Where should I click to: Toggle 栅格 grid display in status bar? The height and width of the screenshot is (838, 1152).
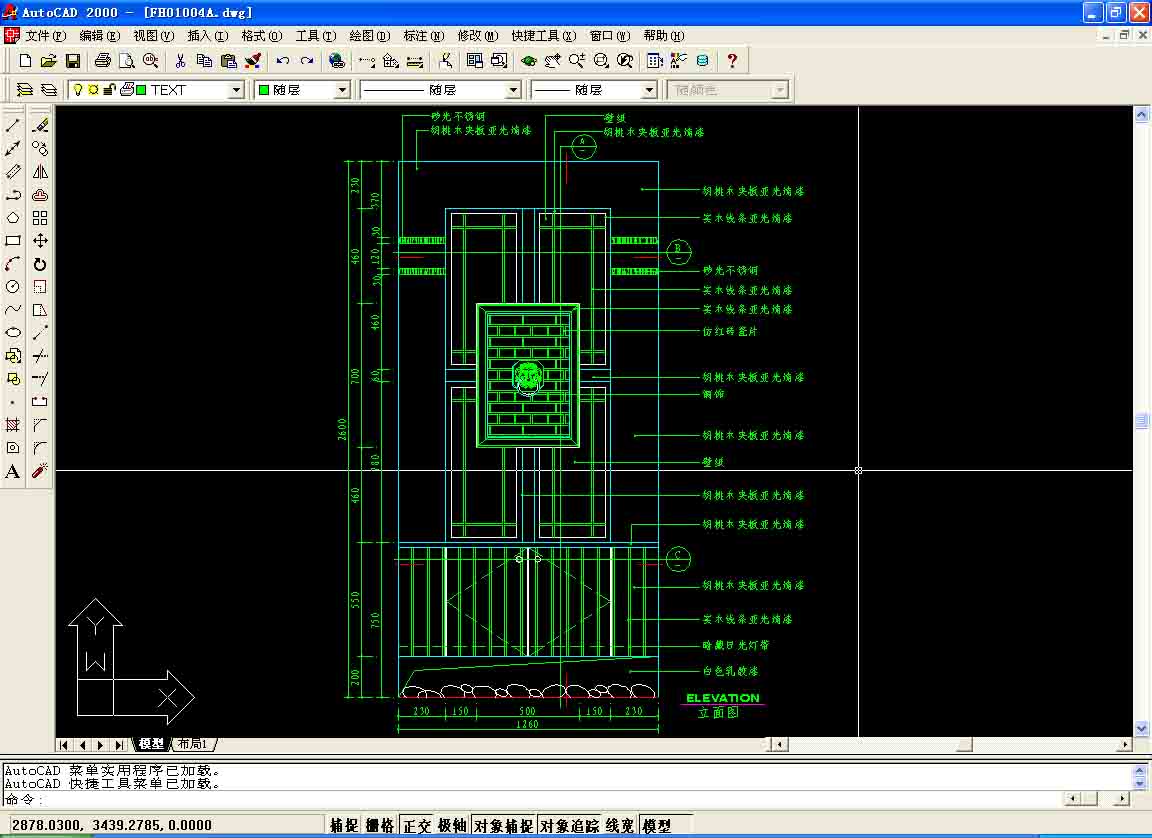coord(380,826)
